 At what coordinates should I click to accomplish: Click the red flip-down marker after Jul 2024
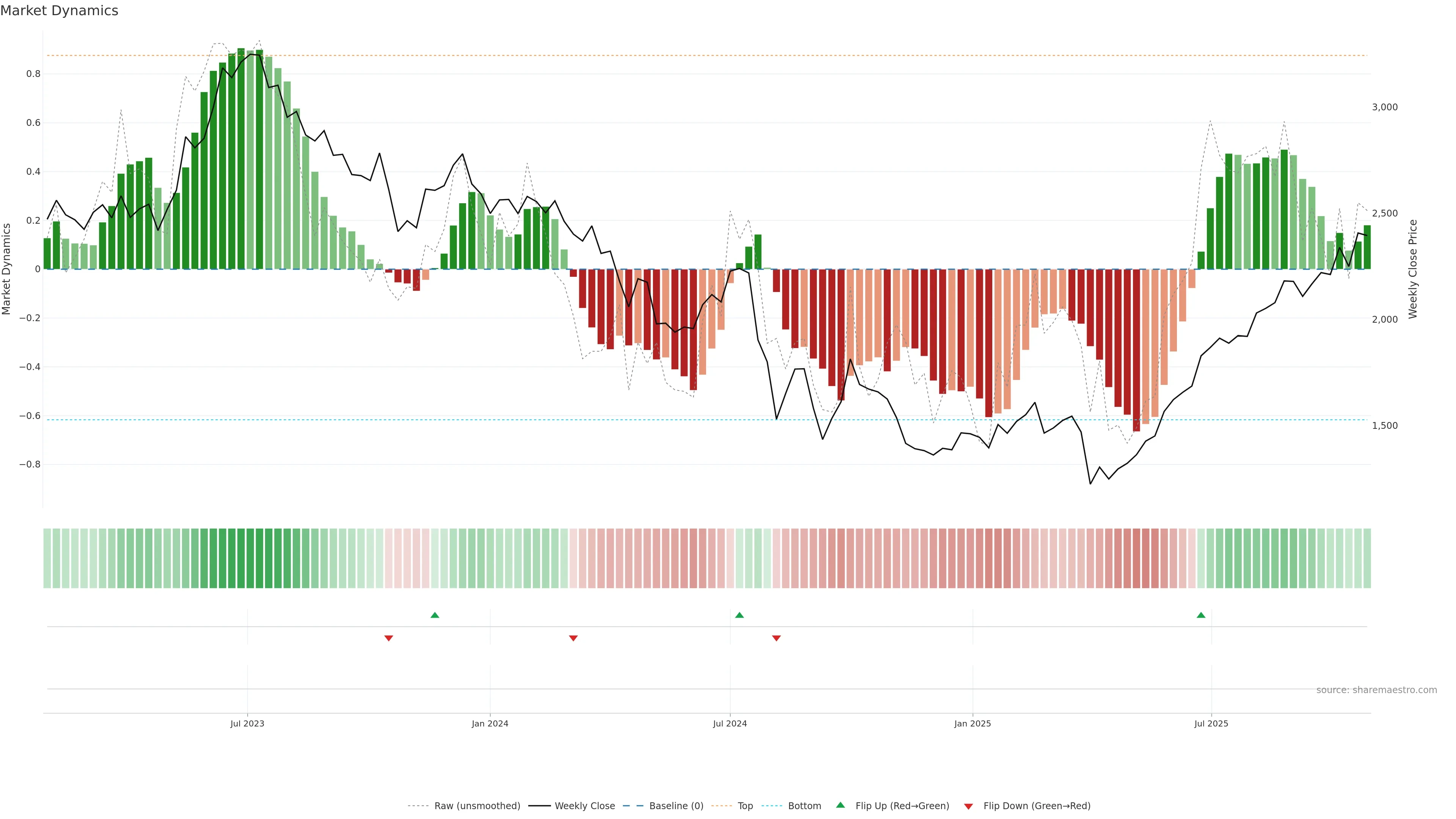[776, 638]
